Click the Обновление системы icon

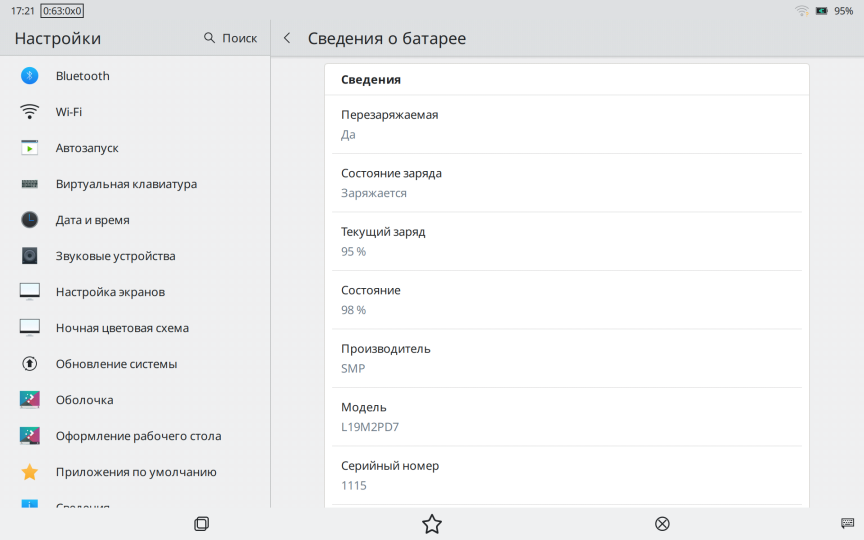pos(30,364)
